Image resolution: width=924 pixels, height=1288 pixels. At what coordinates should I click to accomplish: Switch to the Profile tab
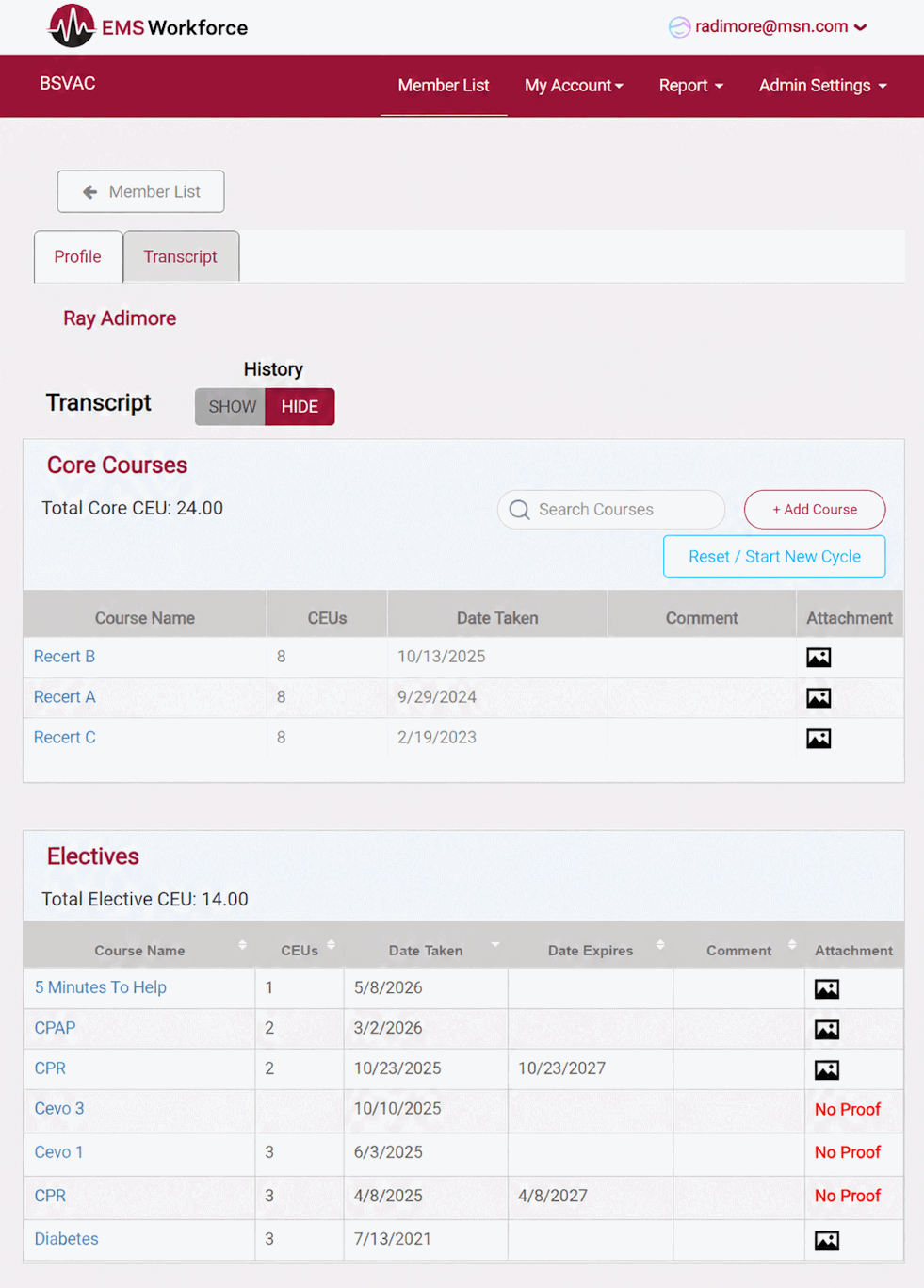77,256
